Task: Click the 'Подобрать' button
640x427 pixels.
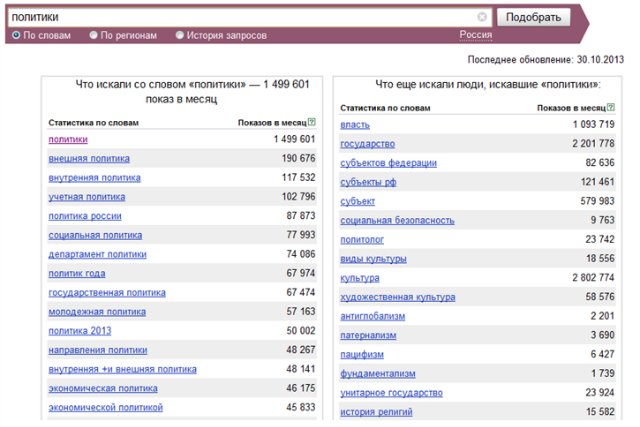Action: click(x=533, y=18)
